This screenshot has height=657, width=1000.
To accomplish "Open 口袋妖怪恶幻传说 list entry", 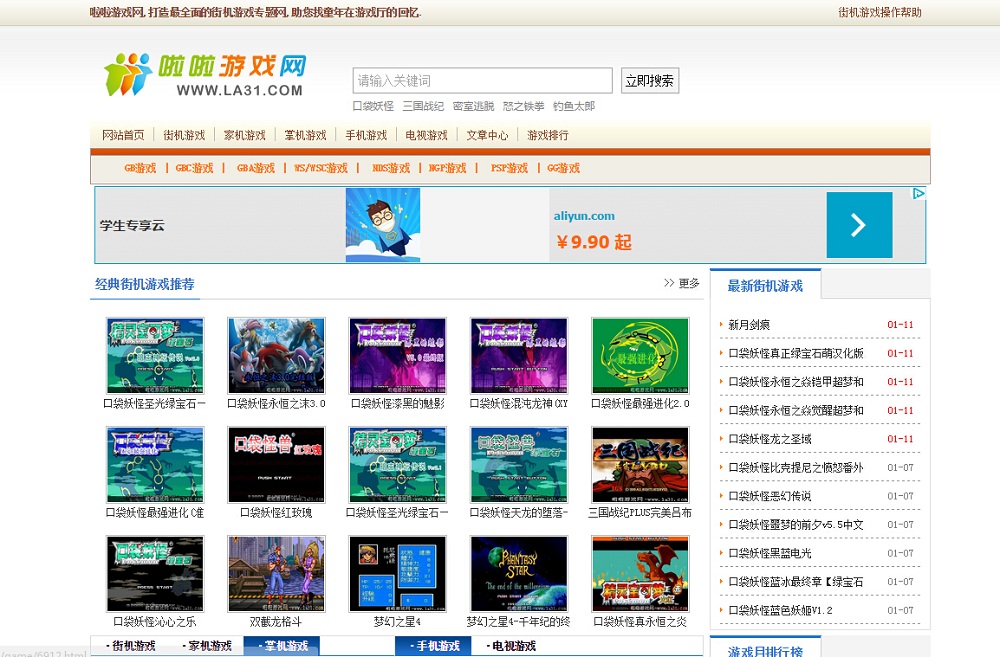I will pyautogui.click(x=770, y=496).
